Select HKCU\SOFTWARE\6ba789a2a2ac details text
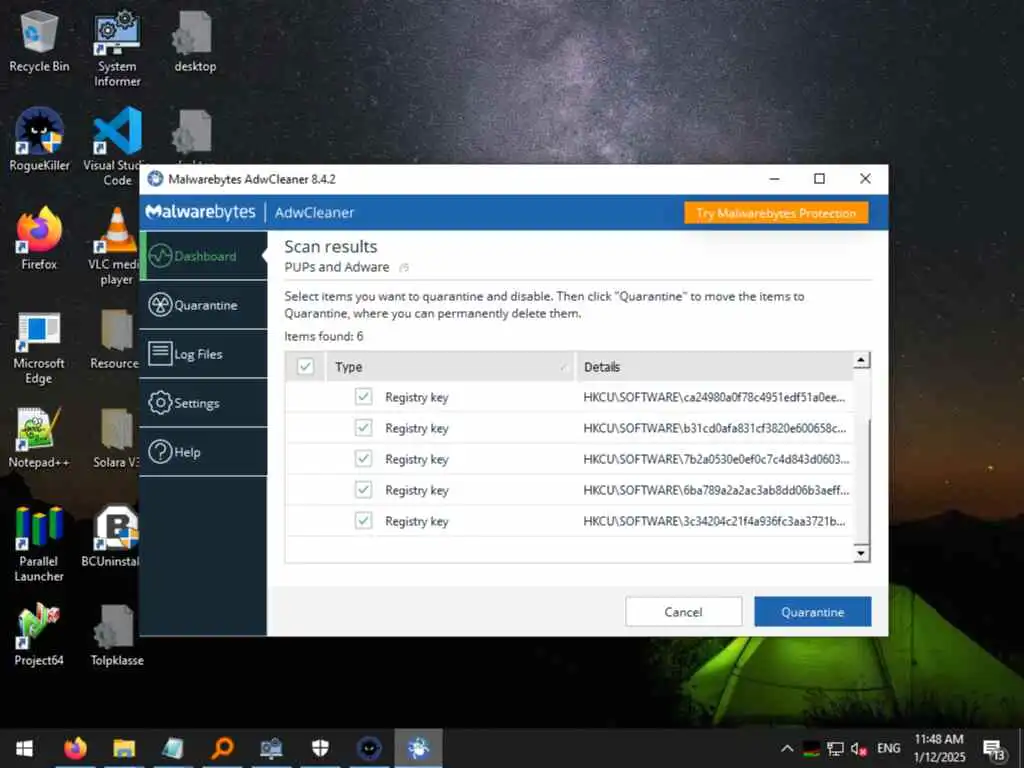 tap(716, 490)
